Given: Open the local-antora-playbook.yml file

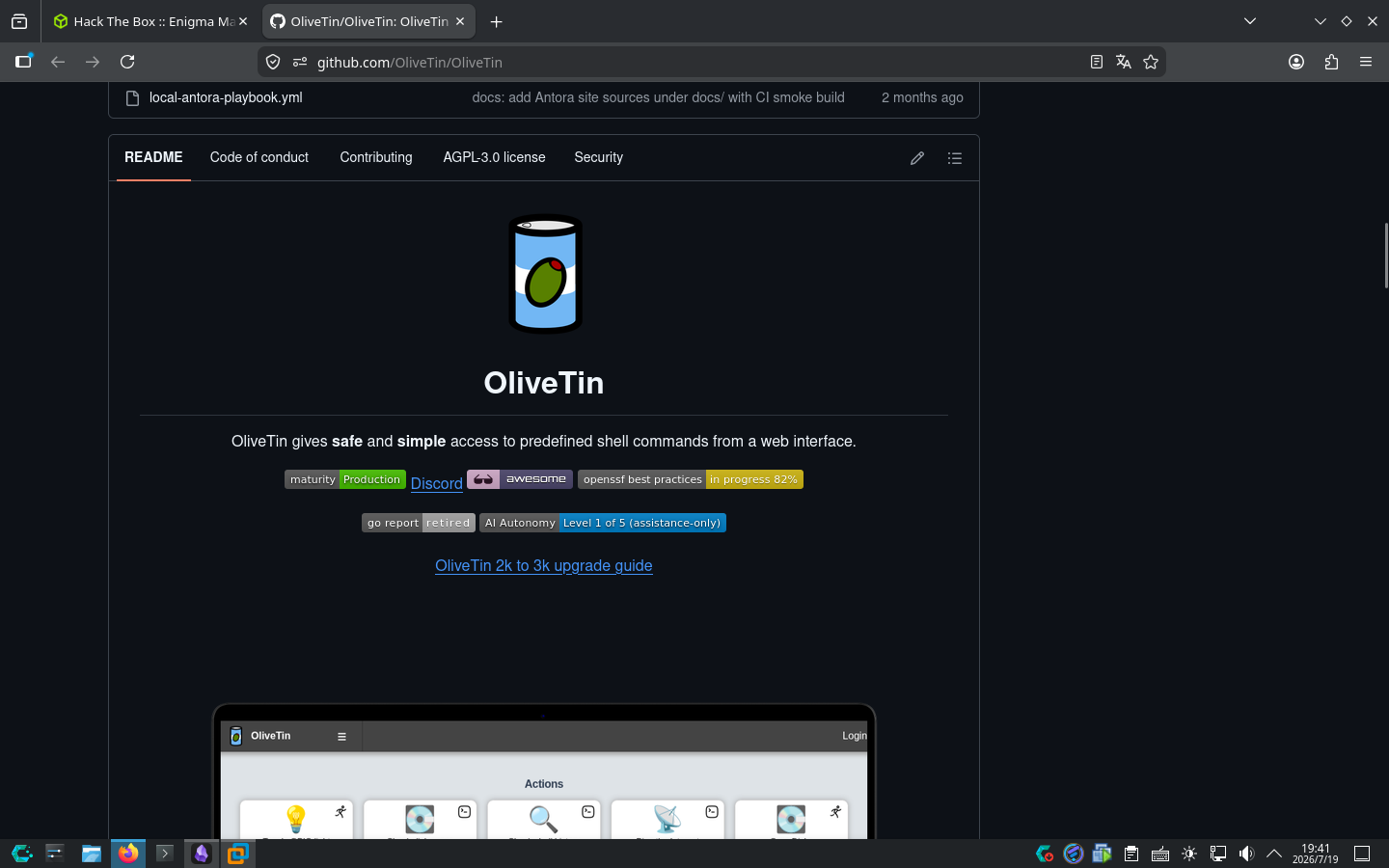Looking at the screenshot, I should pyautogui.click(x=226, y=97).
